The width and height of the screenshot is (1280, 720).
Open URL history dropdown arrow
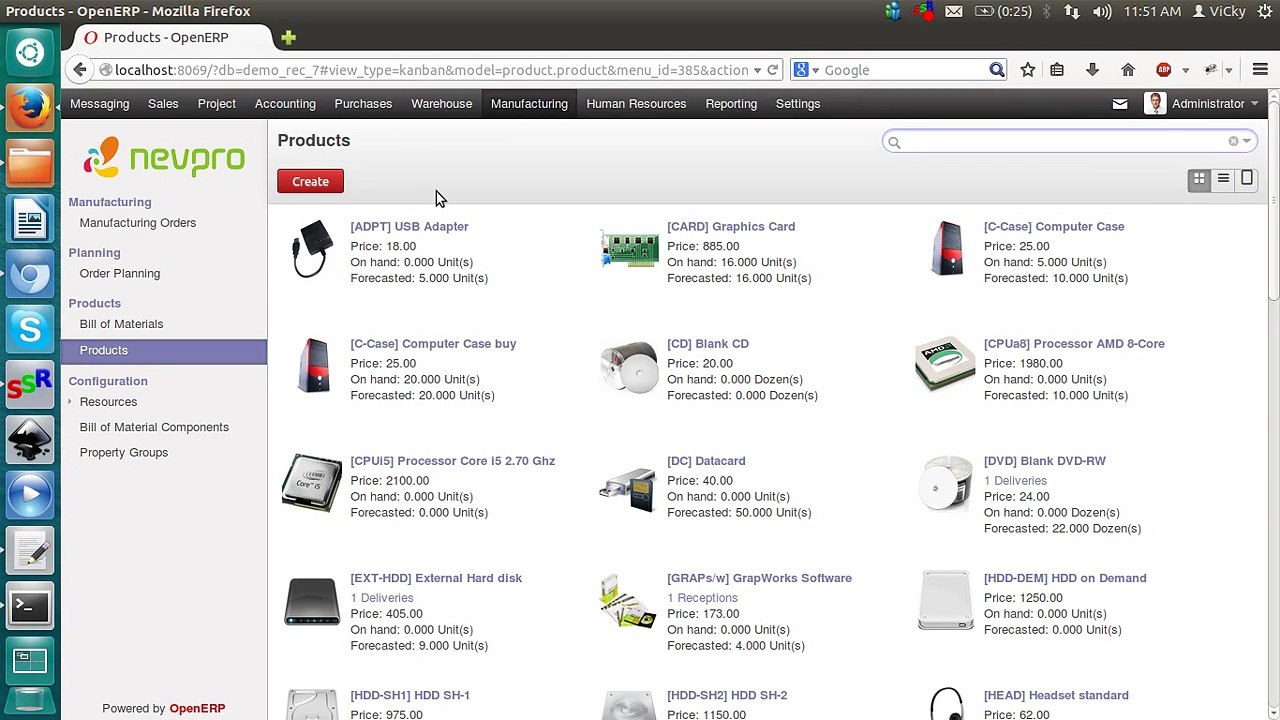[757, 70]
